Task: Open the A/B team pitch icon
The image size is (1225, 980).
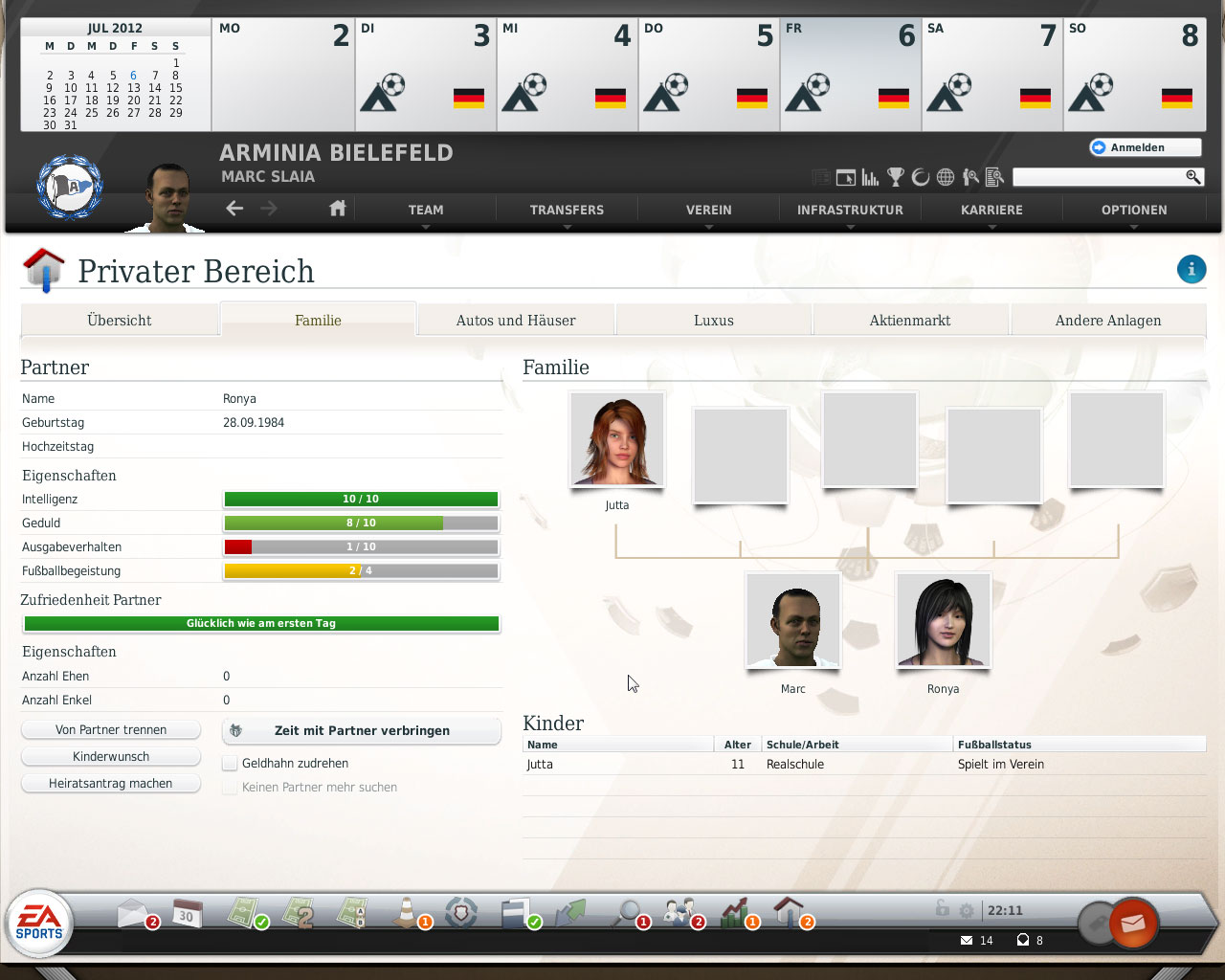Action: (x=352, y=913)
